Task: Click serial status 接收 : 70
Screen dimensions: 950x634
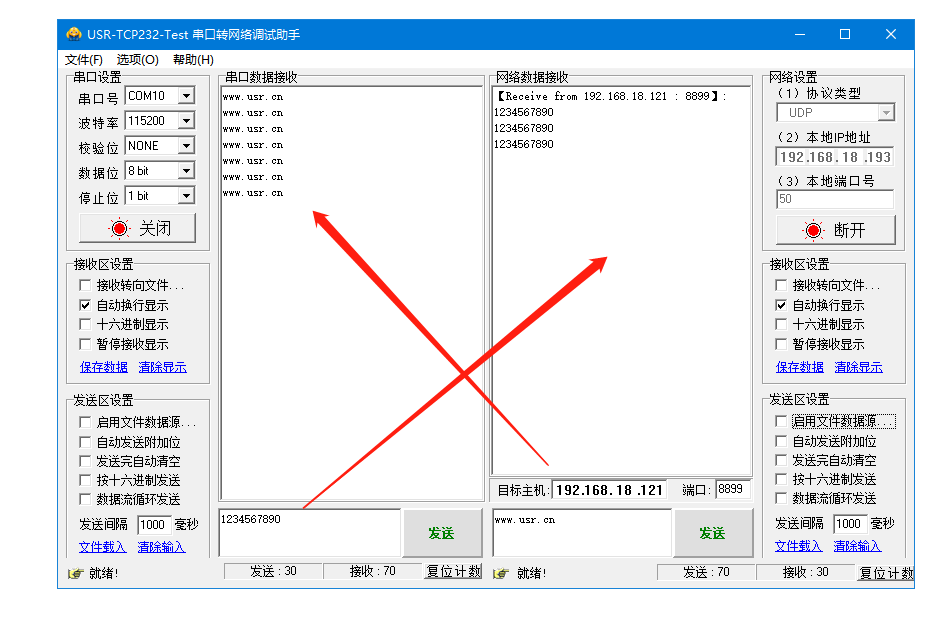Action: click(373, 571)
